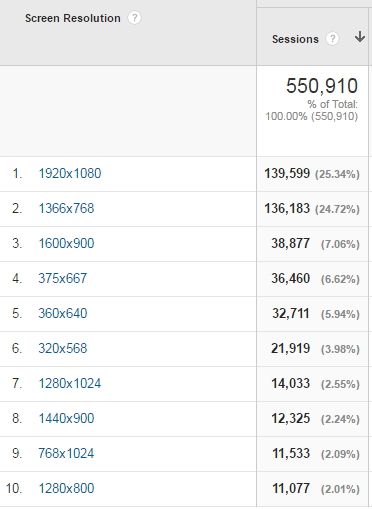
Task: Open the 1280x800 resolution link
Action: 66,488
